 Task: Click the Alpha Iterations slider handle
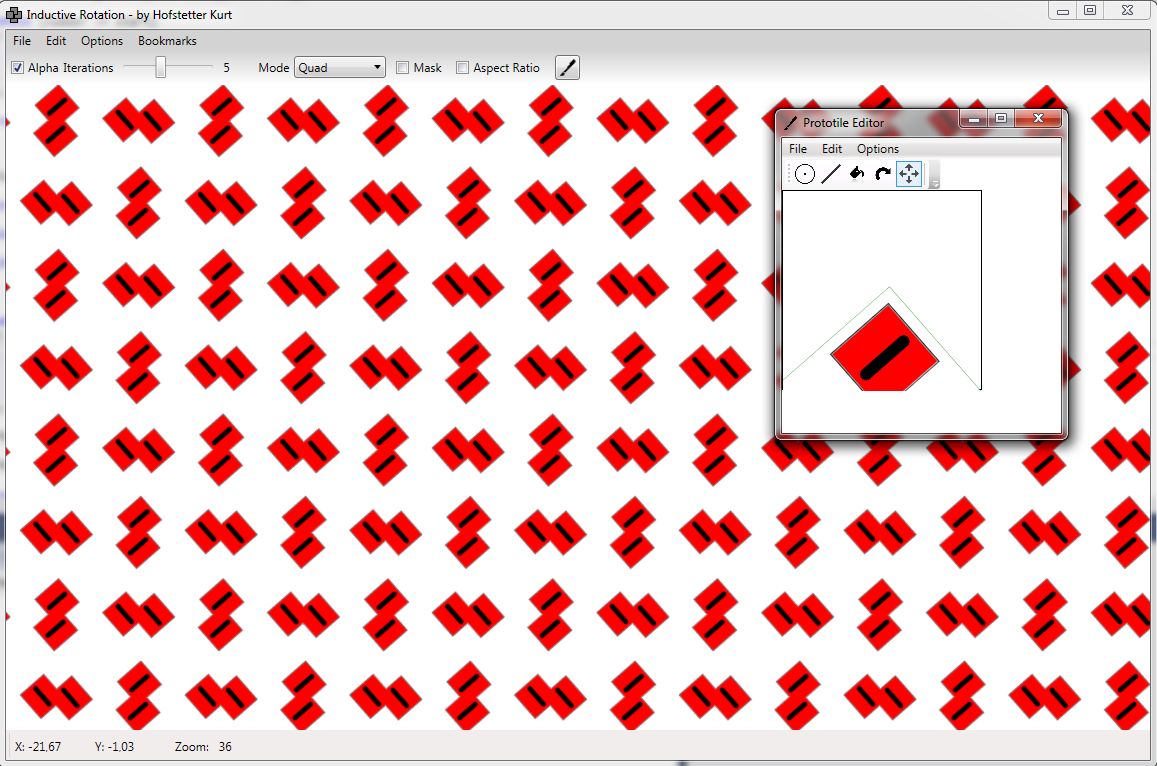pos(160,68)
